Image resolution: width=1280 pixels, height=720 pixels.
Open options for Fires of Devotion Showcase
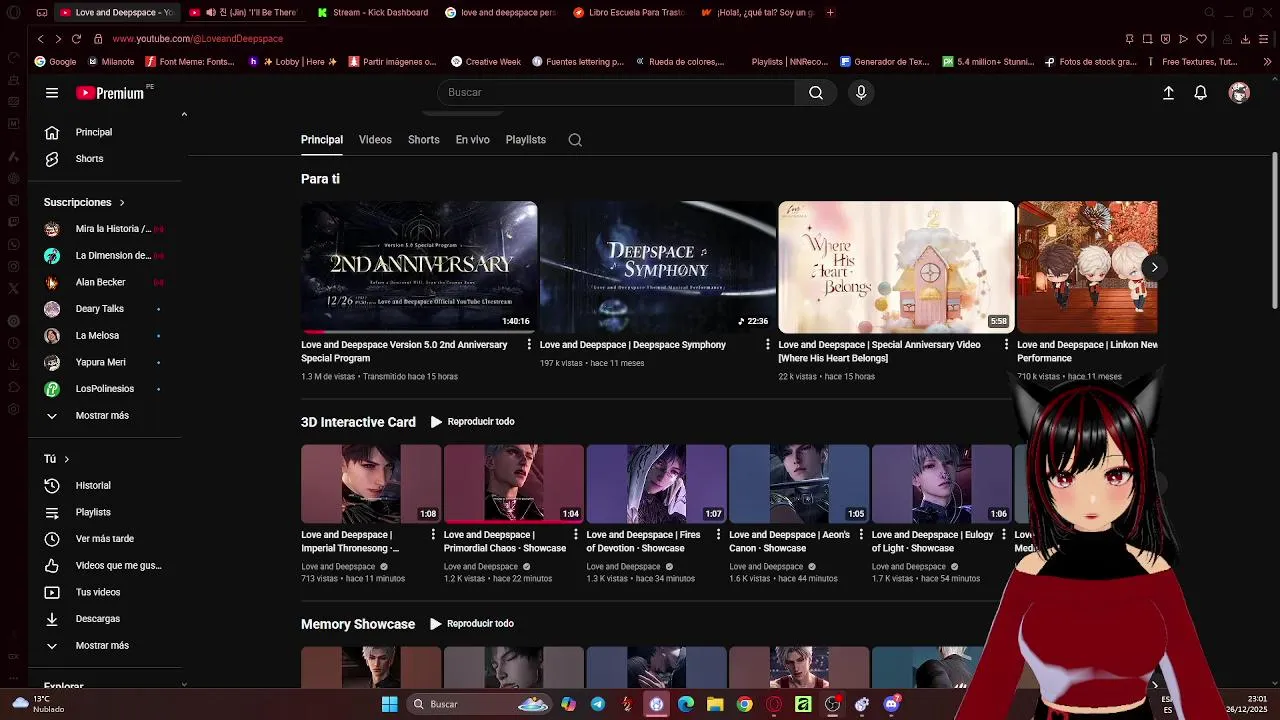click(718, 535)
